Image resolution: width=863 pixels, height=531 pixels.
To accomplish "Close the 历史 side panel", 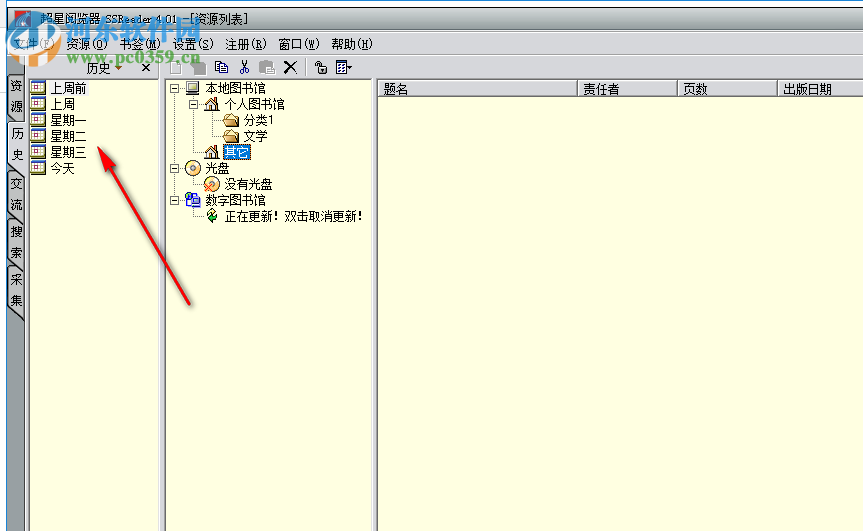I will 146,68.
